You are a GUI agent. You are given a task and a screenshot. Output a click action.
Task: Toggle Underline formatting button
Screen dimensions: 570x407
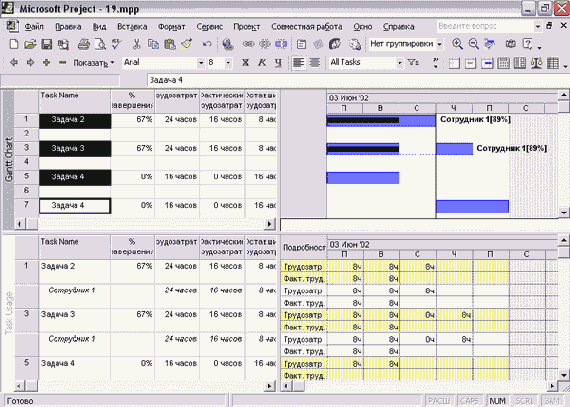click(x=278, y=63)
